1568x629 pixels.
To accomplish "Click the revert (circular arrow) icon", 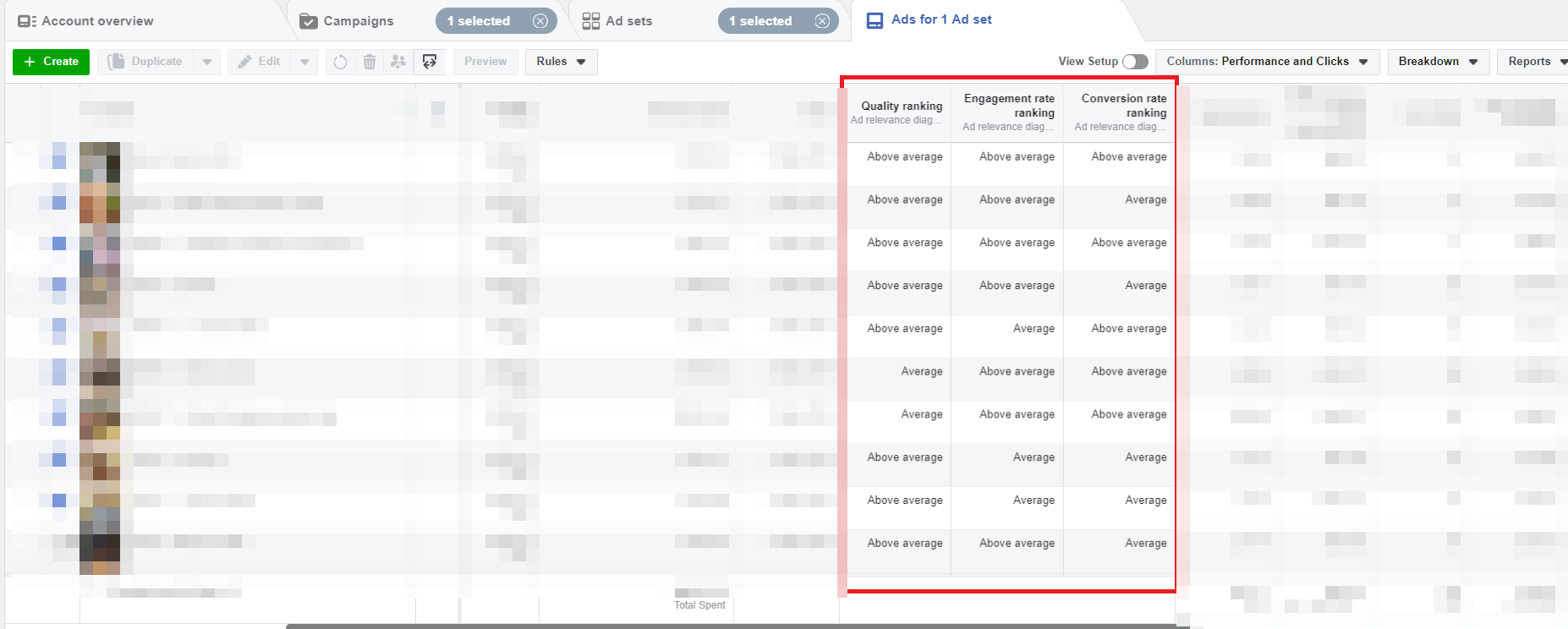I will pyautogui.click(x=340, y=62).
